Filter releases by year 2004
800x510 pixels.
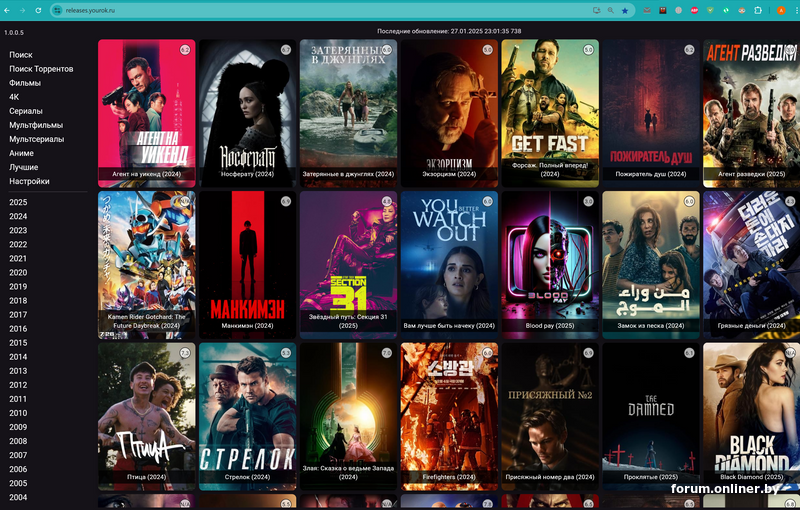pyautogui.click(x=18, y=497)
